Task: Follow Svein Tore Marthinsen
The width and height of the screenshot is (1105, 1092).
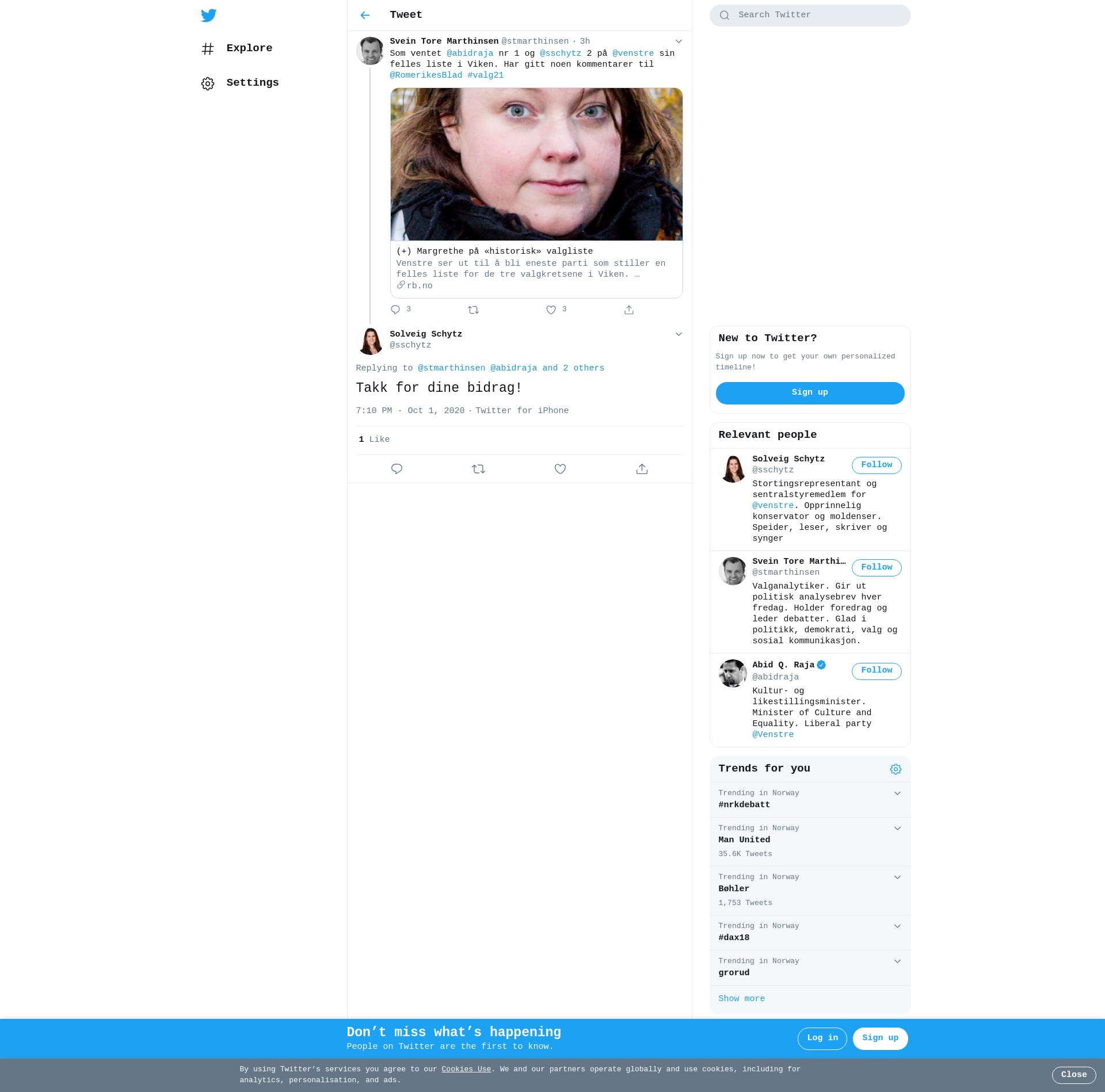Action: tap(876, 568)
